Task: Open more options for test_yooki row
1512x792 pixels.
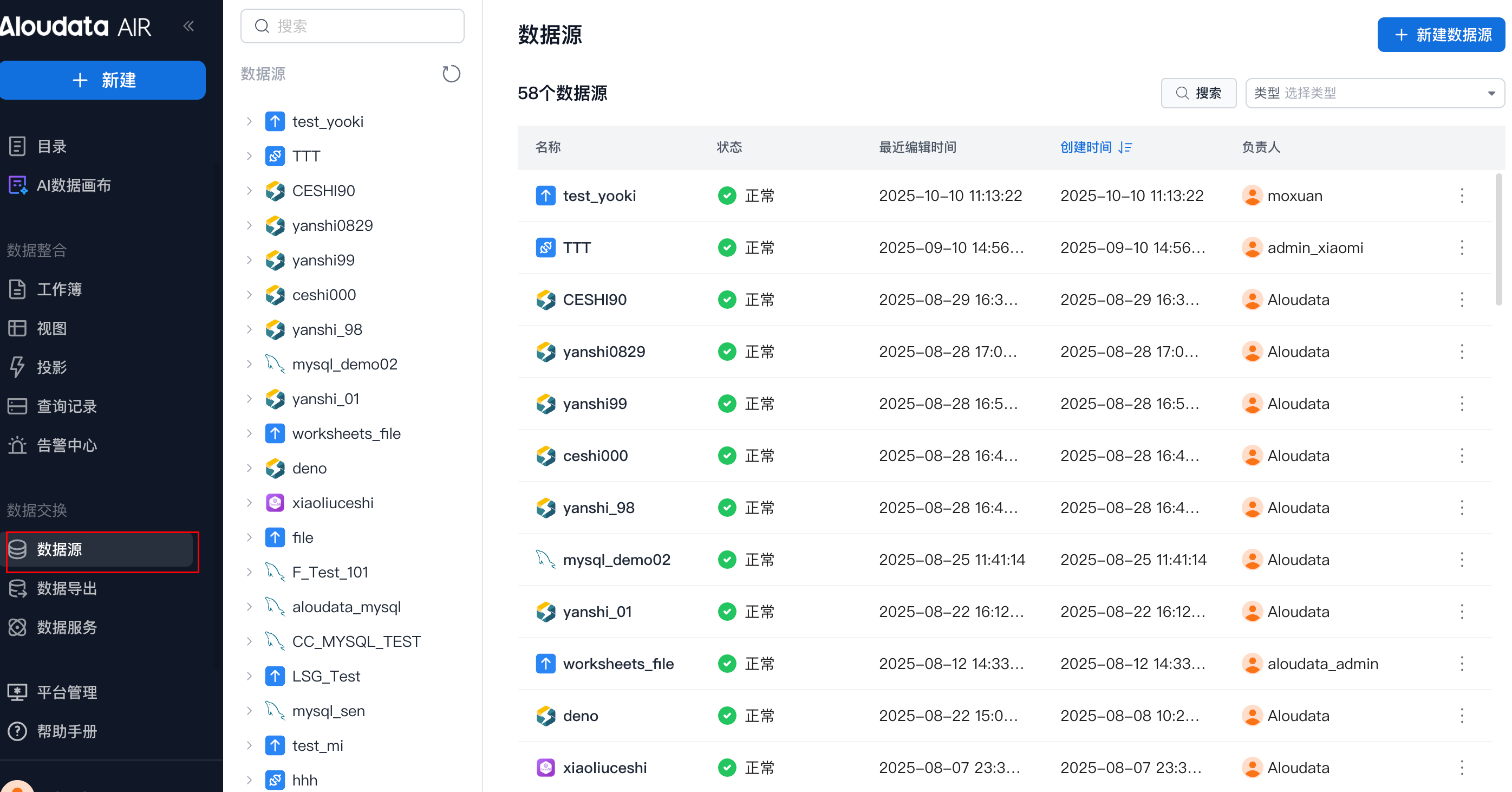Action: click(x=1462, y=196)
